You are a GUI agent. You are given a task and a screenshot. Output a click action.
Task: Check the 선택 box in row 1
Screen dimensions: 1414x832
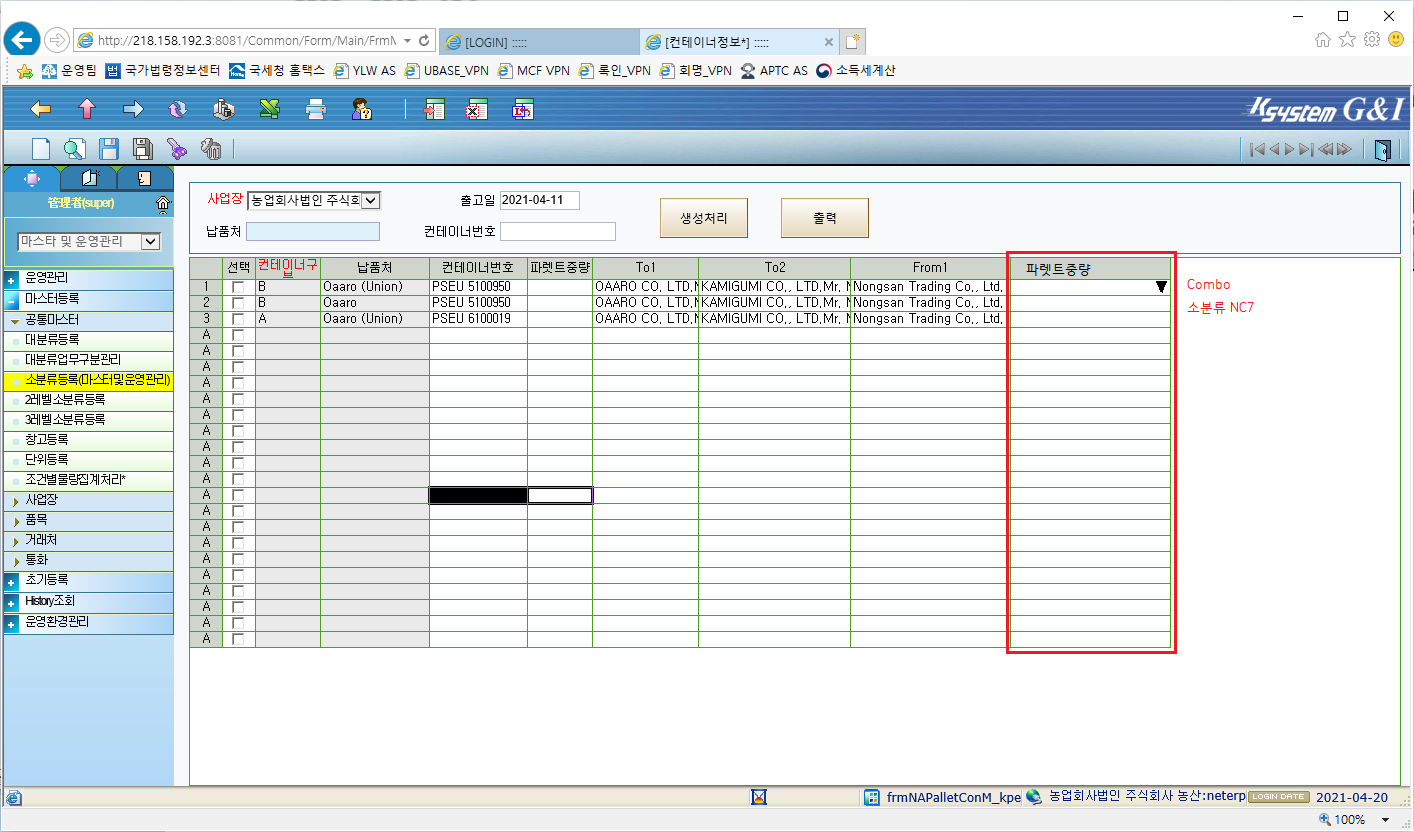click(x=238, y=287)
